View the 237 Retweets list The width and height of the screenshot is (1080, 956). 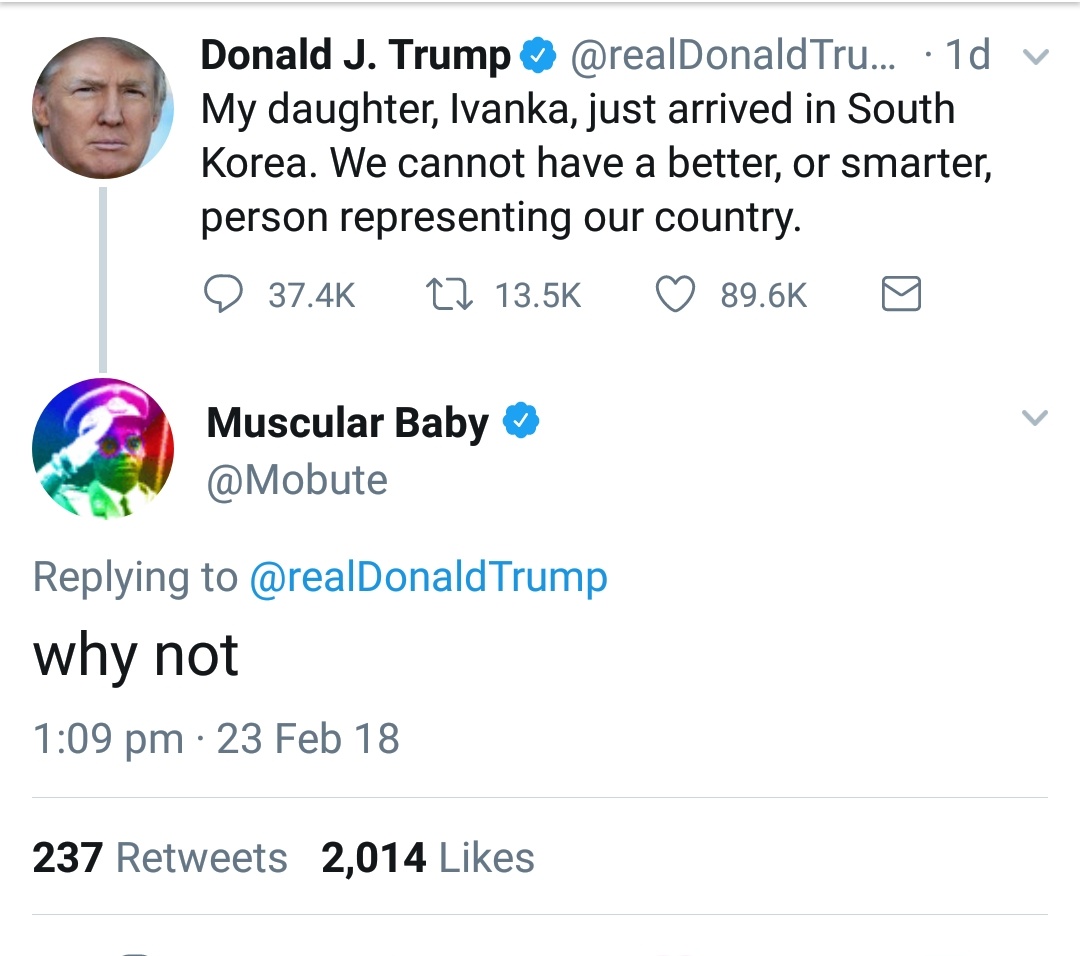pos(160,858)
